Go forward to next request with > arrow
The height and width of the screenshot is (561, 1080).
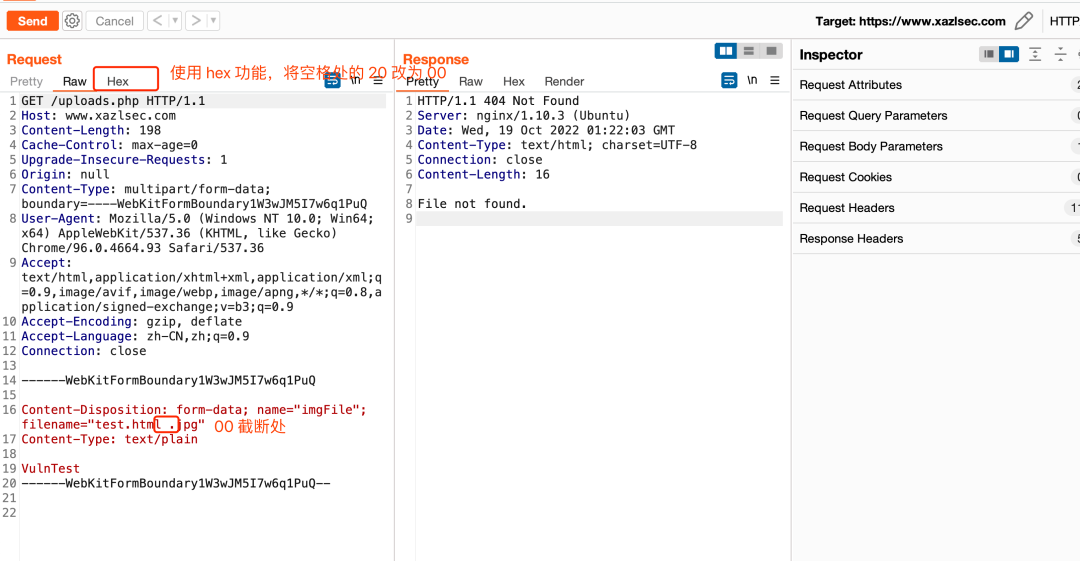pos(196,21)
